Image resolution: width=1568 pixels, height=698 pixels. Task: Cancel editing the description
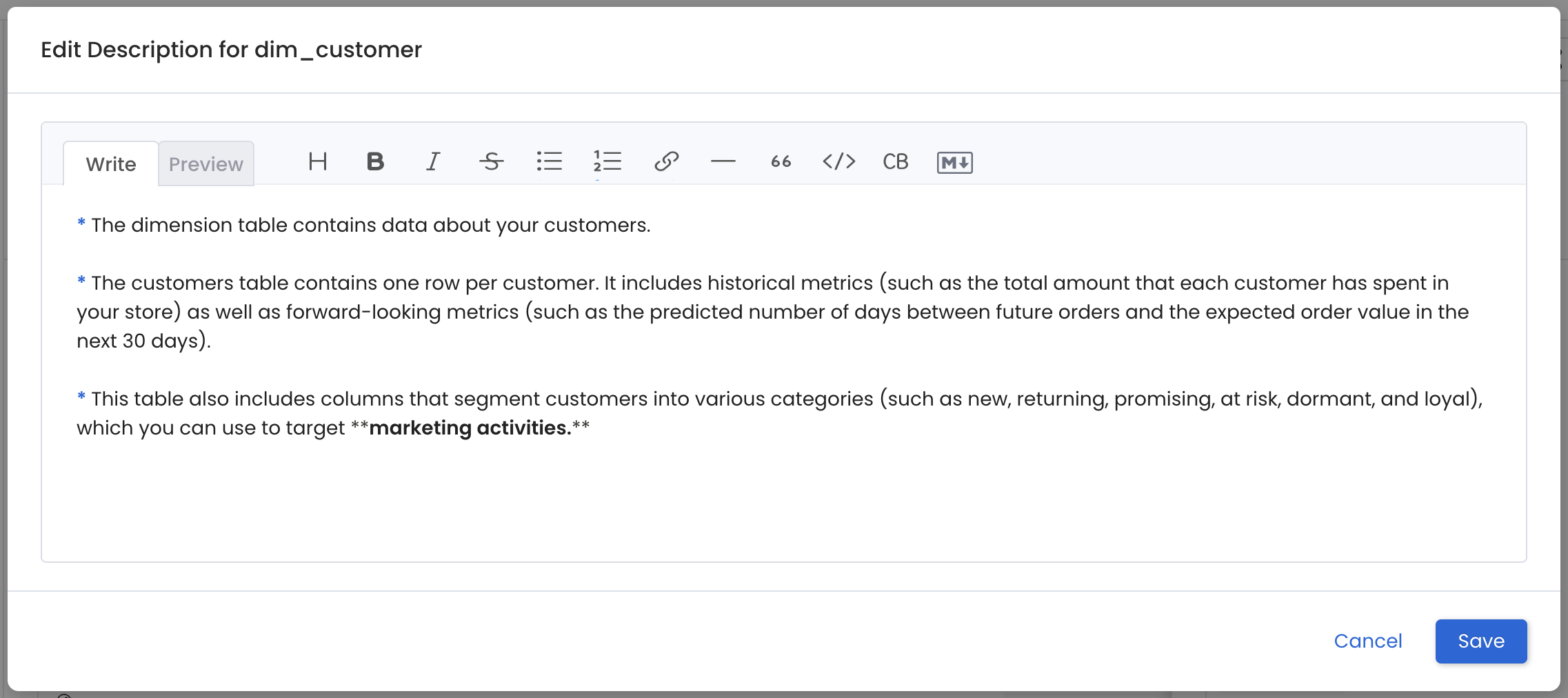(1369, 641)
